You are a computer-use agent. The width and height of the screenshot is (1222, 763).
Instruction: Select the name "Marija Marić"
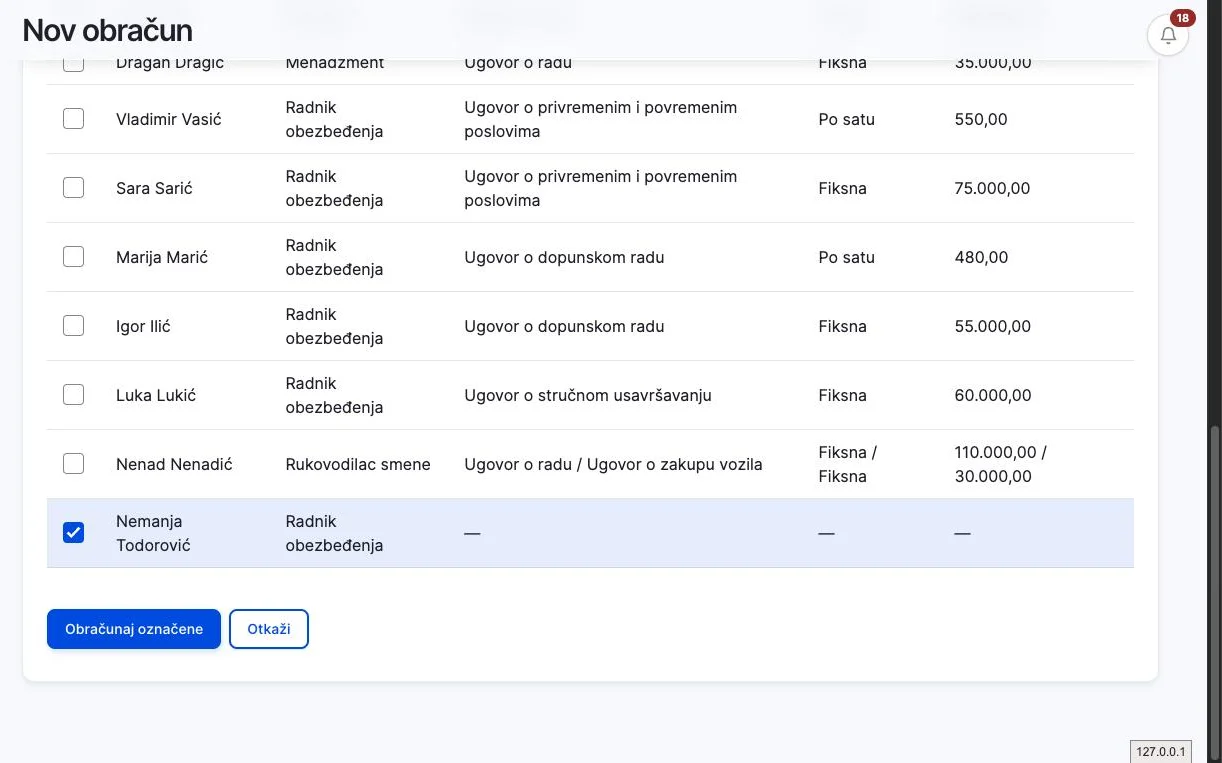162,257
